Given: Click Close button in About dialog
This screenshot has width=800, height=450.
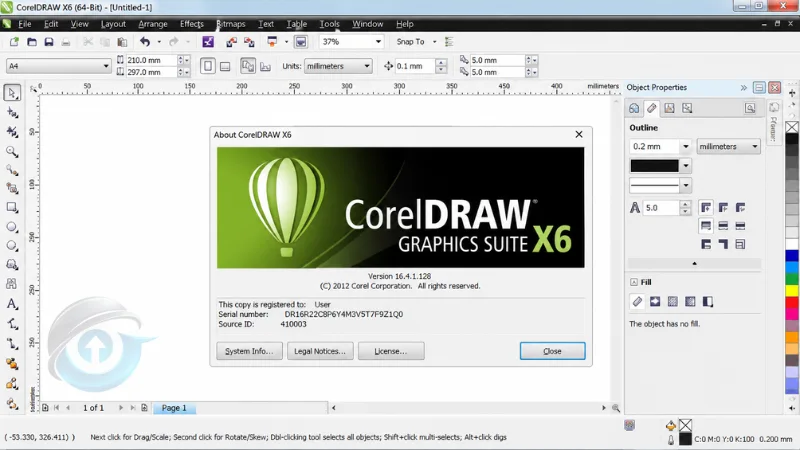Looking at the screenshot, I should coord(553,351).
